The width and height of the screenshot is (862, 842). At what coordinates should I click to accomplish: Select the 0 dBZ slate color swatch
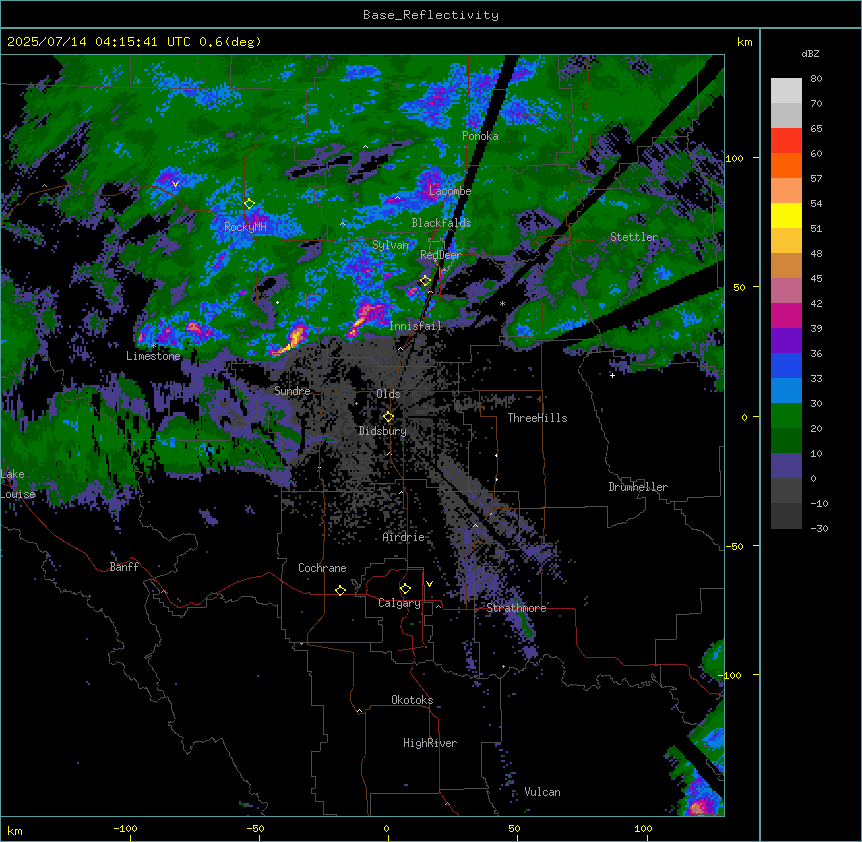click(786, 466)
